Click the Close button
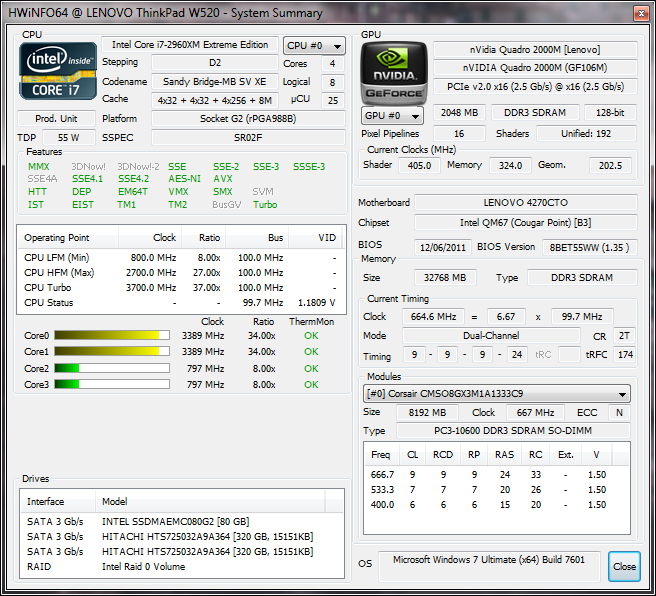This screenshot has height=596, width=656. 624,566
